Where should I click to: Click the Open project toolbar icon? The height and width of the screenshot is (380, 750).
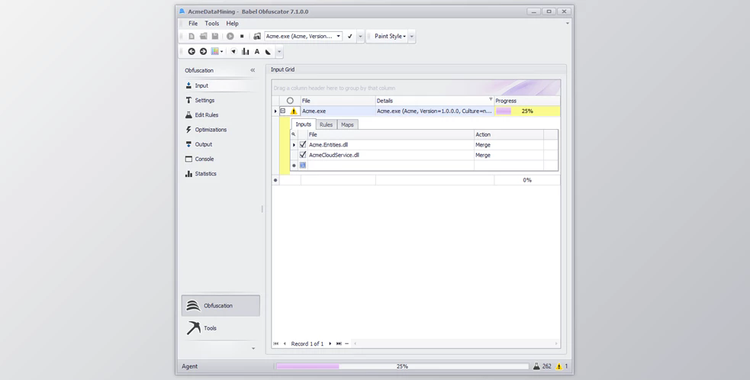203,36
